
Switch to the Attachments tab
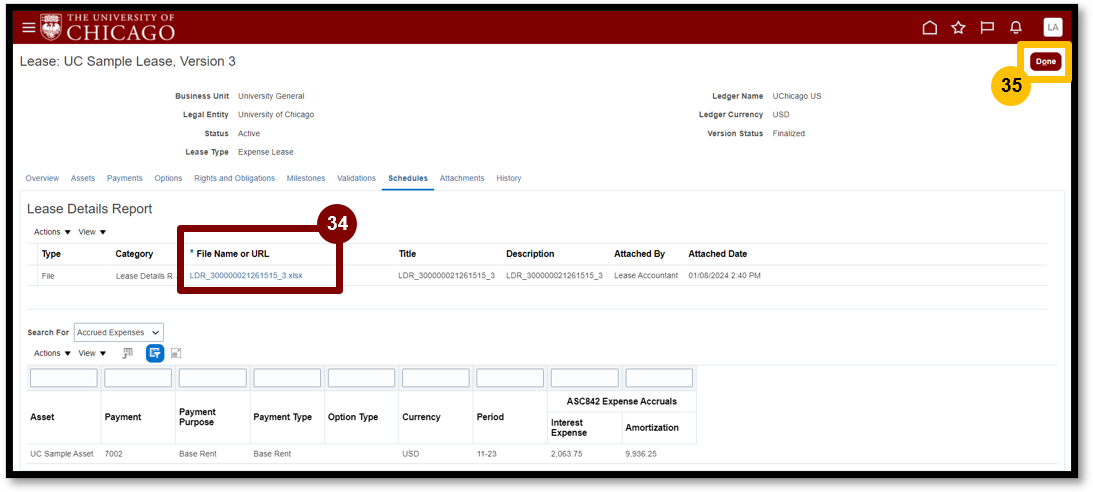tap(462, 178)
